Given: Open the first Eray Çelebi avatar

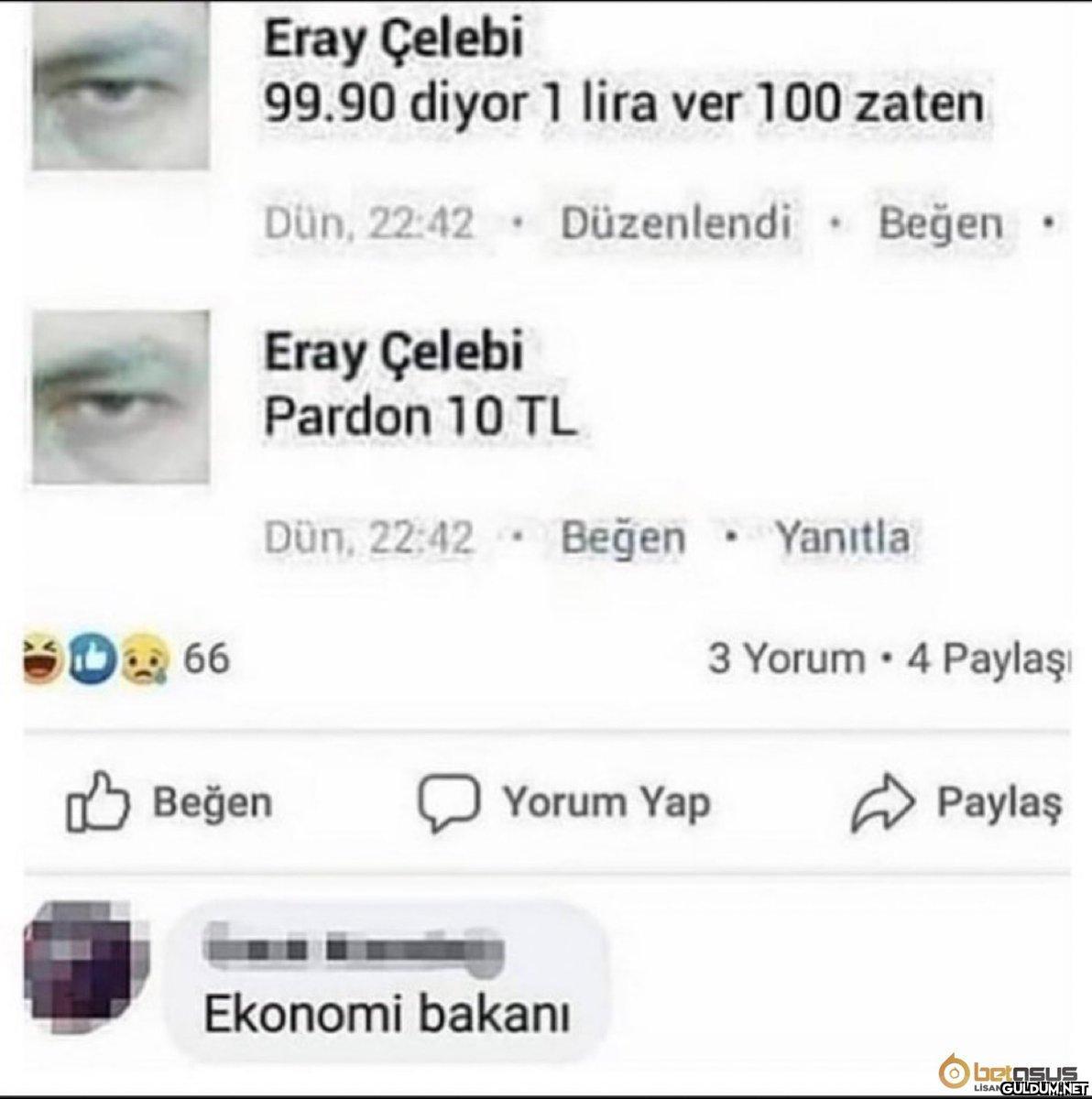Looking at the screenshot, I should (120, 85).
